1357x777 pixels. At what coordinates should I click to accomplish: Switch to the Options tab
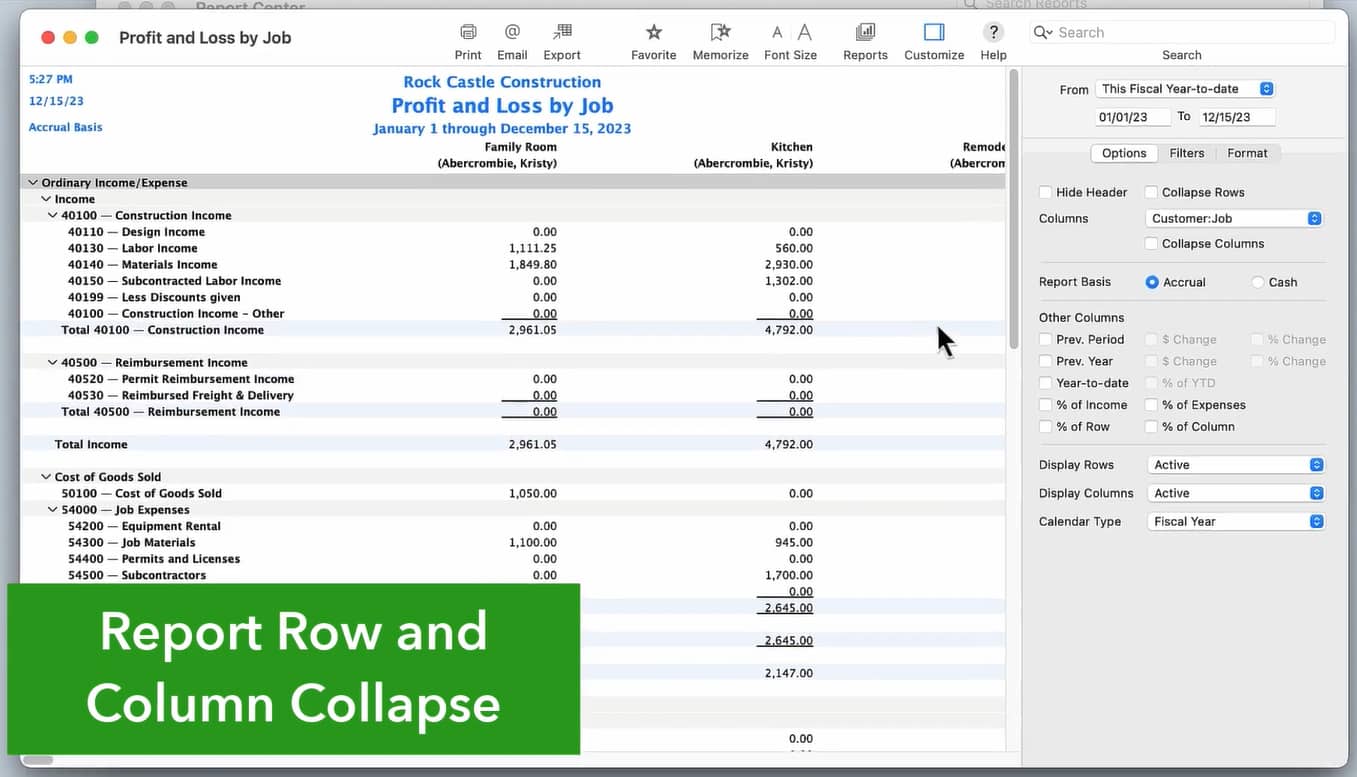coord(1124,153)
